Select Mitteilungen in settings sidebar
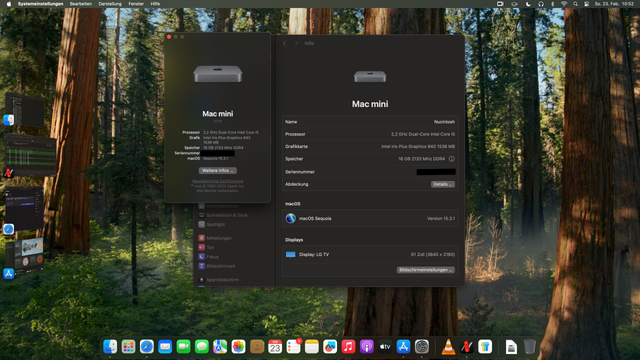 215,238
